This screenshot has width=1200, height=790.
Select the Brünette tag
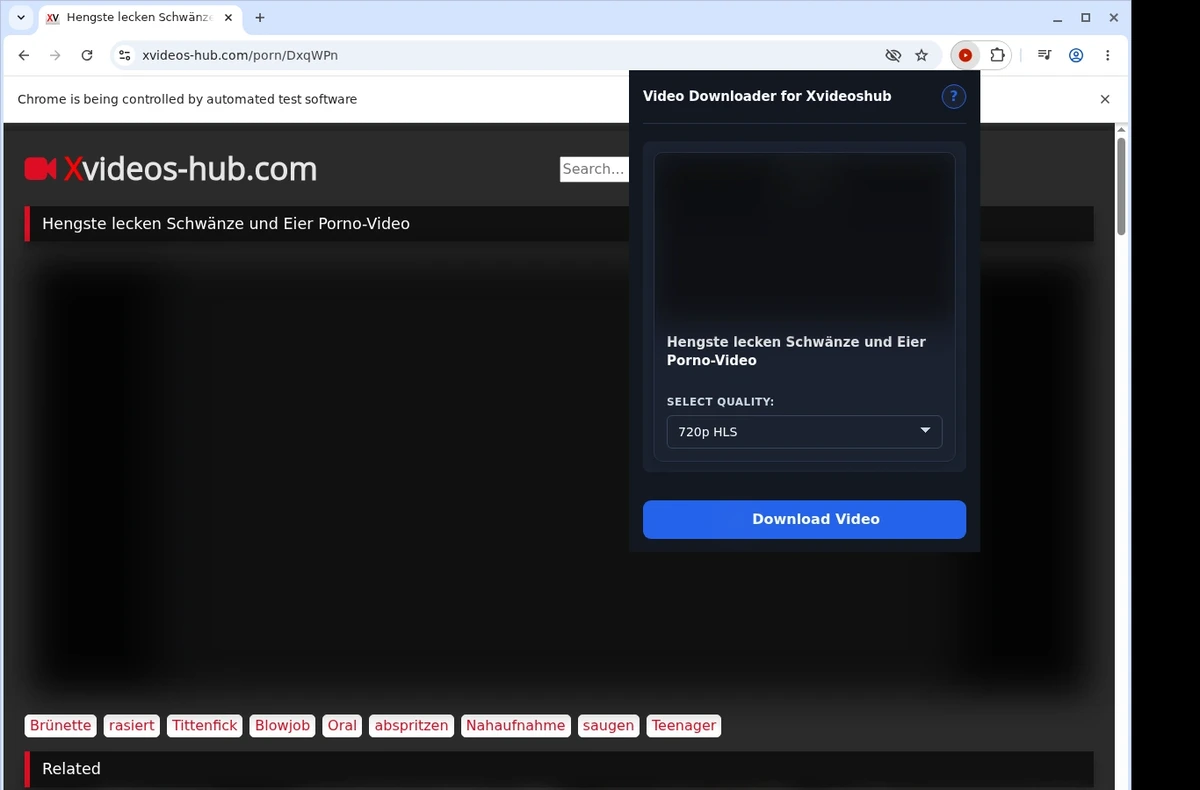[x=61, y=726]
